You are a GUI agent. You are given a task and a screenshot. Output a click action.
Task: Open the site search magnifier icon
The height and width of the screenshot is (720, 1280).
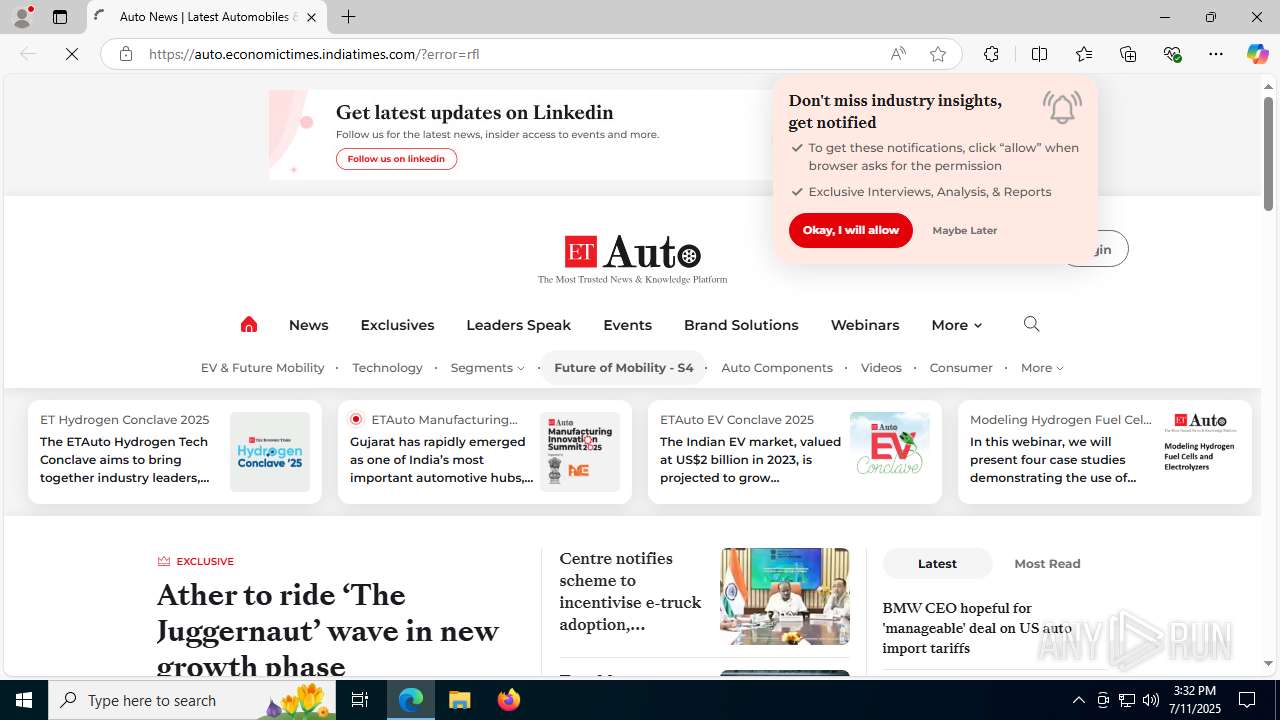1031,324
